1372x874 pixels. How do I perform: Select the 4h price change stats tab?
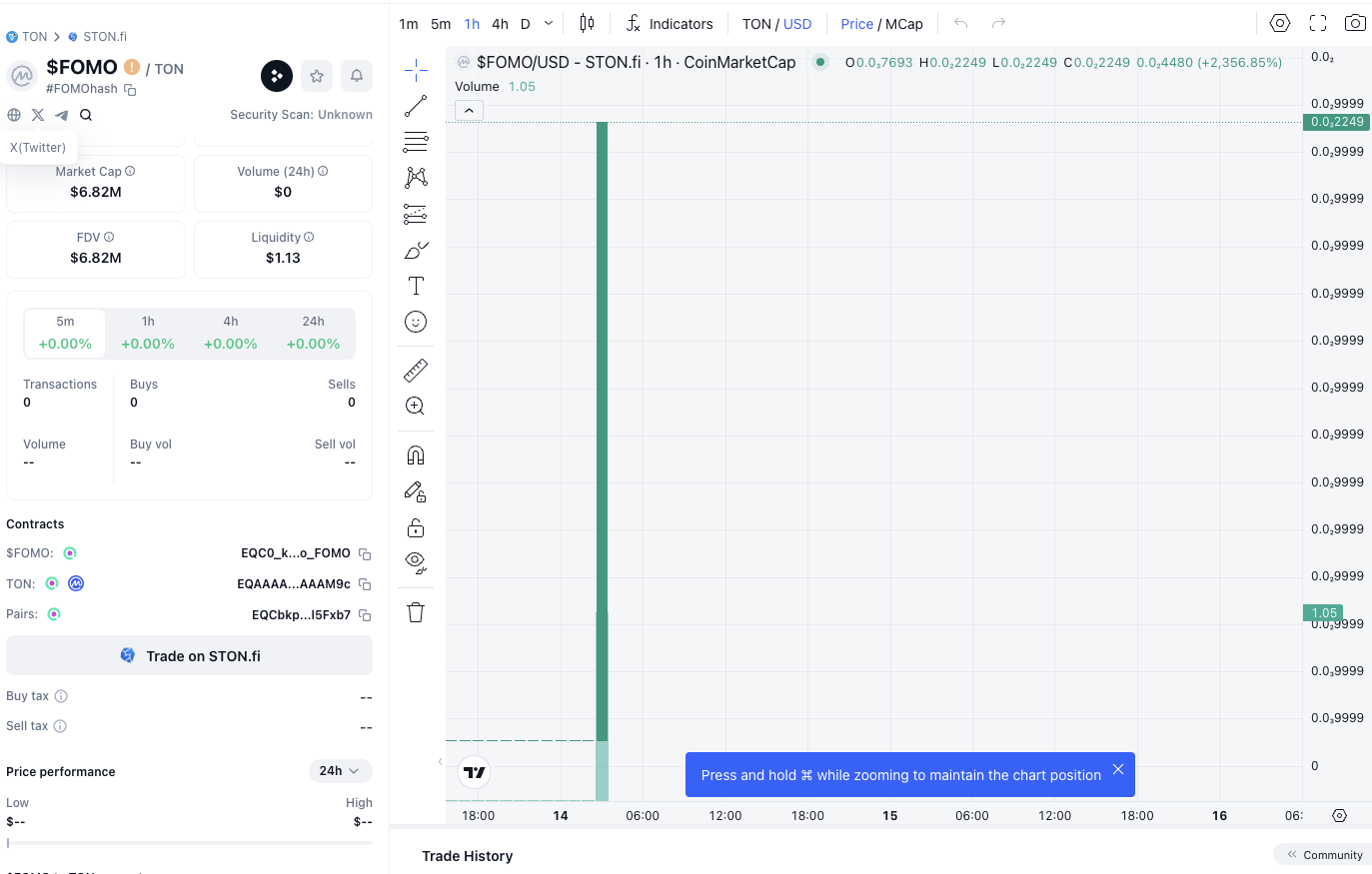click(x=231, y=333)
